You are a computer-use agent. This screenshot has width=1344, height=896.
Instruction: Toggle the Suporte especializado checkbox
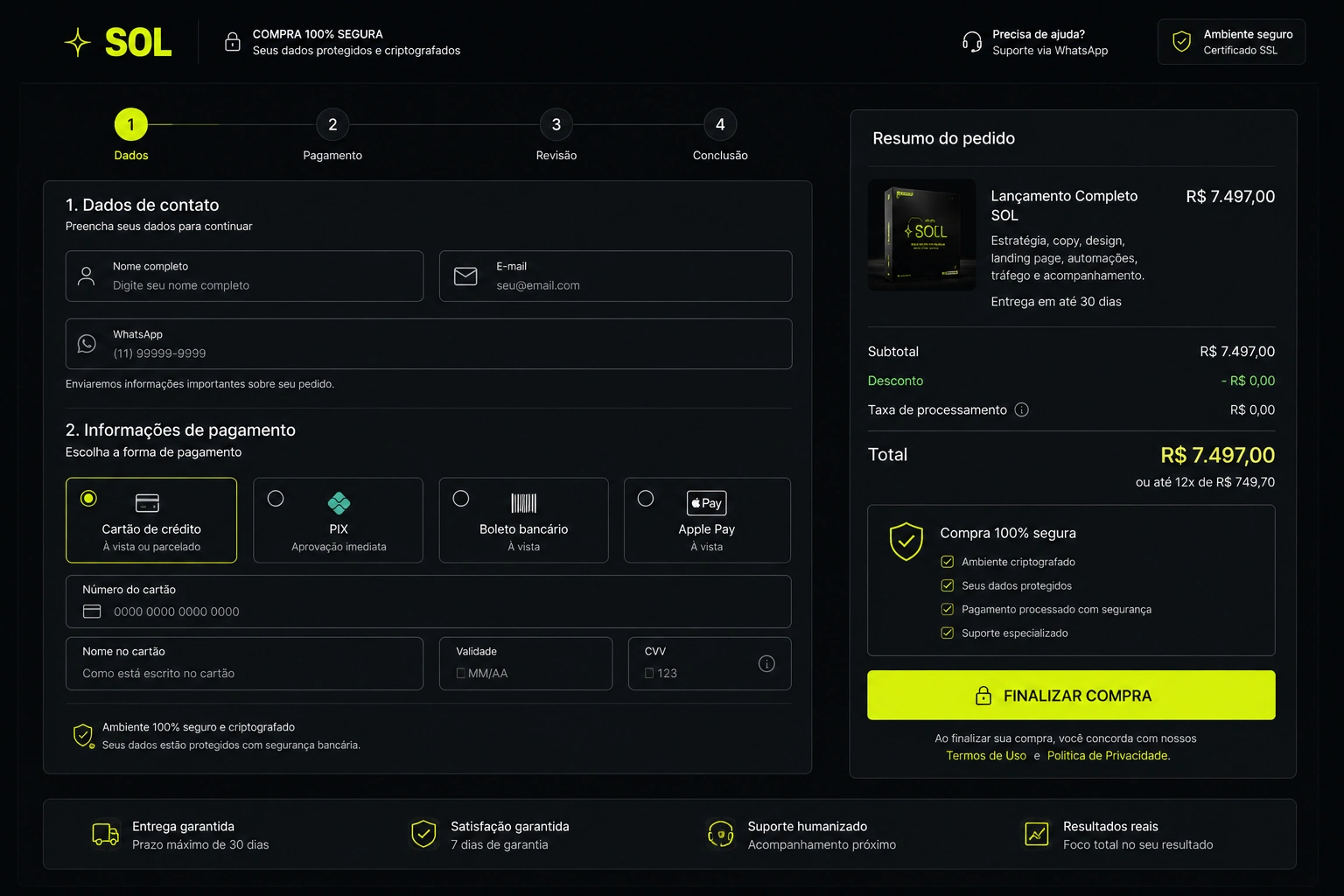[947, 633]
